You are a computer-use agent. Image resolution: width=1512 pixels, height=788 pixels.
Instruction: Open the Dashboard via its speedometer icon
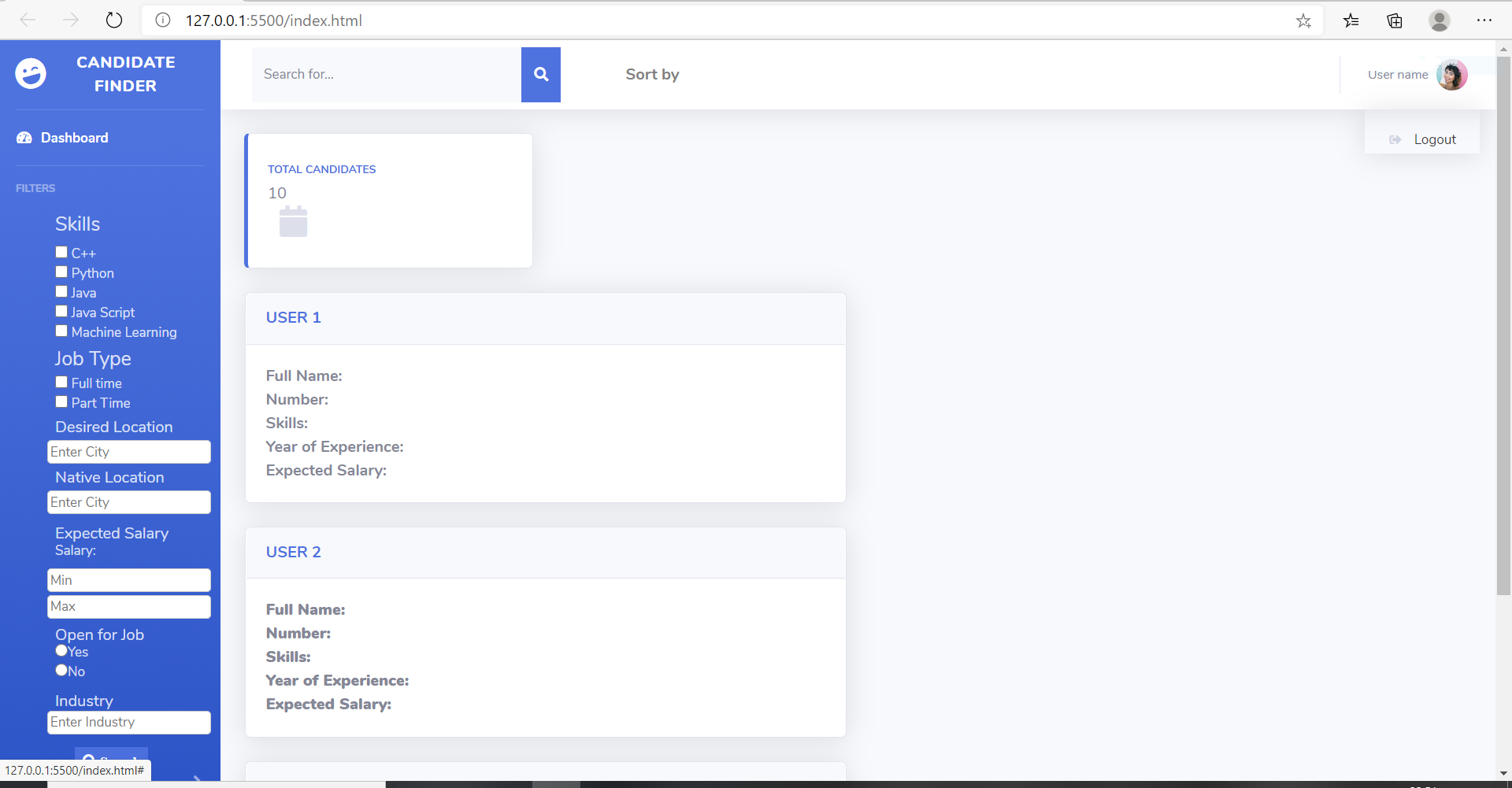pos(24,137)
